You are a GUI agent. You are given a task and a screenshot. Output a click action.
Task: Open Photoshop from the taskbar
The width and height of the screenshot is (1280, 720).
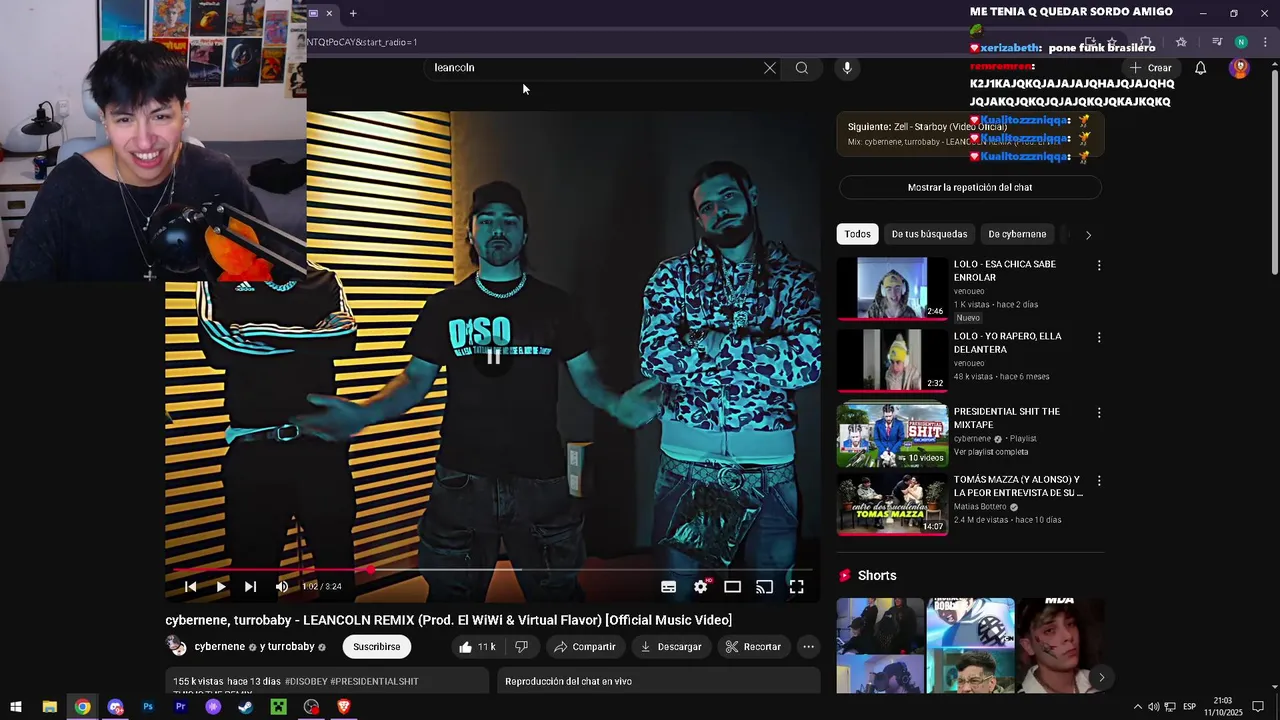148,707
